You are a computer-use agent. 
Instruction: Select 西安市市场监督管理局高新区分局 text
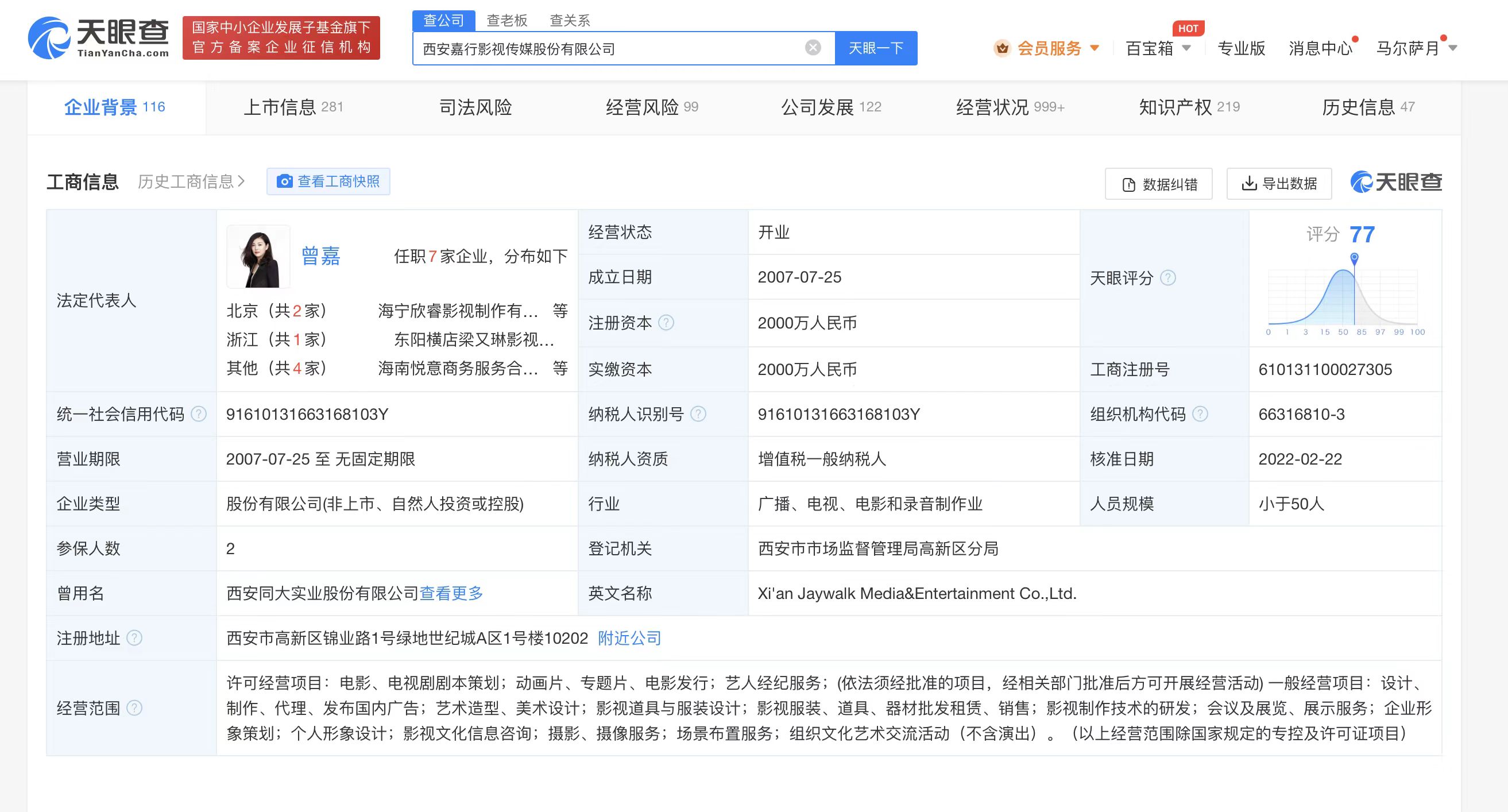tap(878, 548)
